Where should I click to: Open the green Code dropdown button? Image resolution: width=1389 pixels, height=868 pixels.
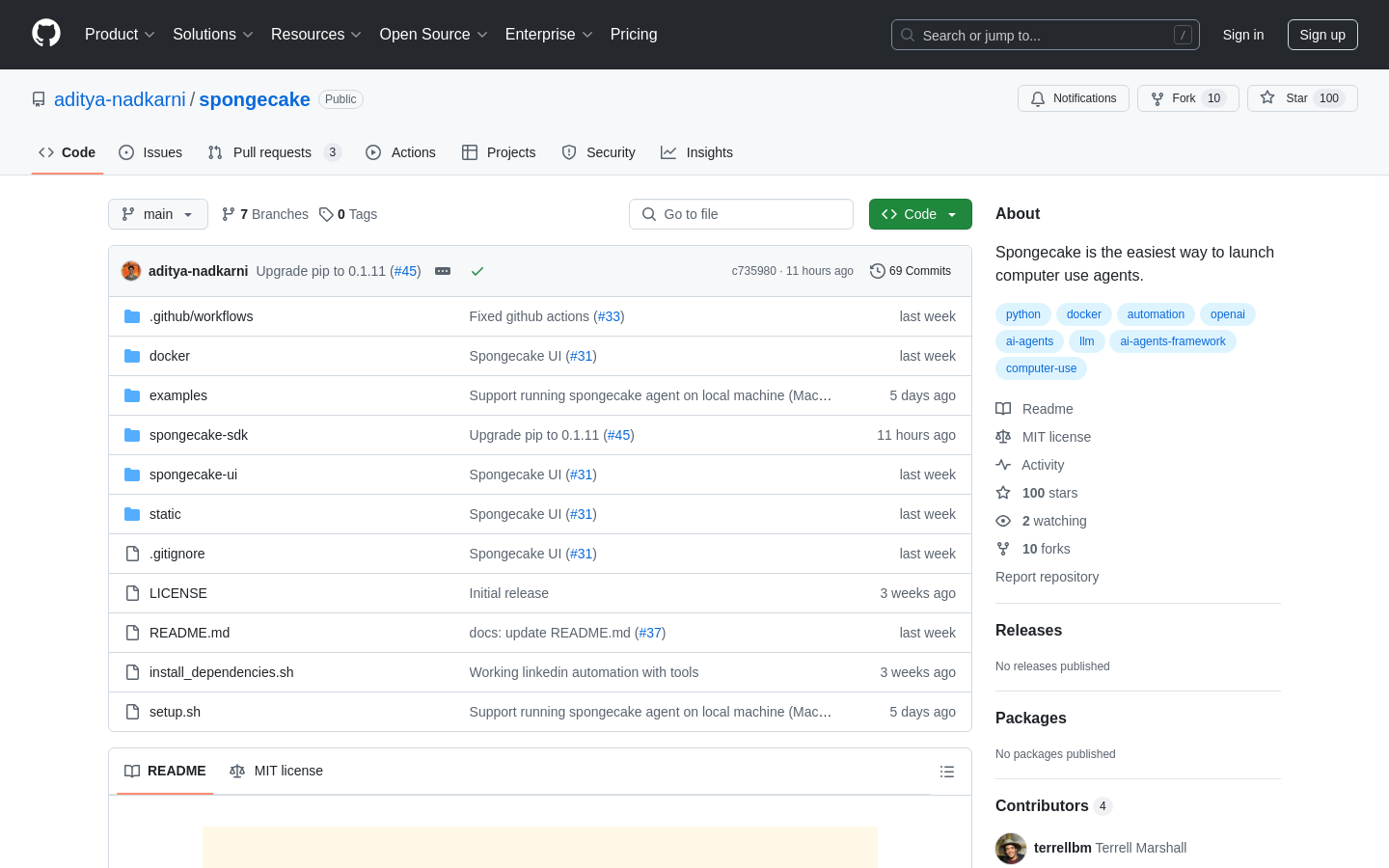[920, 214]
